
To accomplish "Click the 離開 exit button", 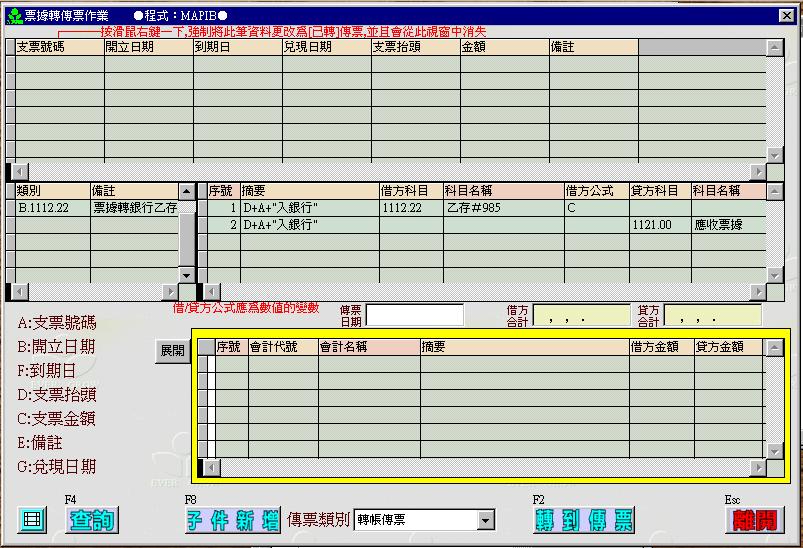I will [x=754, y=520].
